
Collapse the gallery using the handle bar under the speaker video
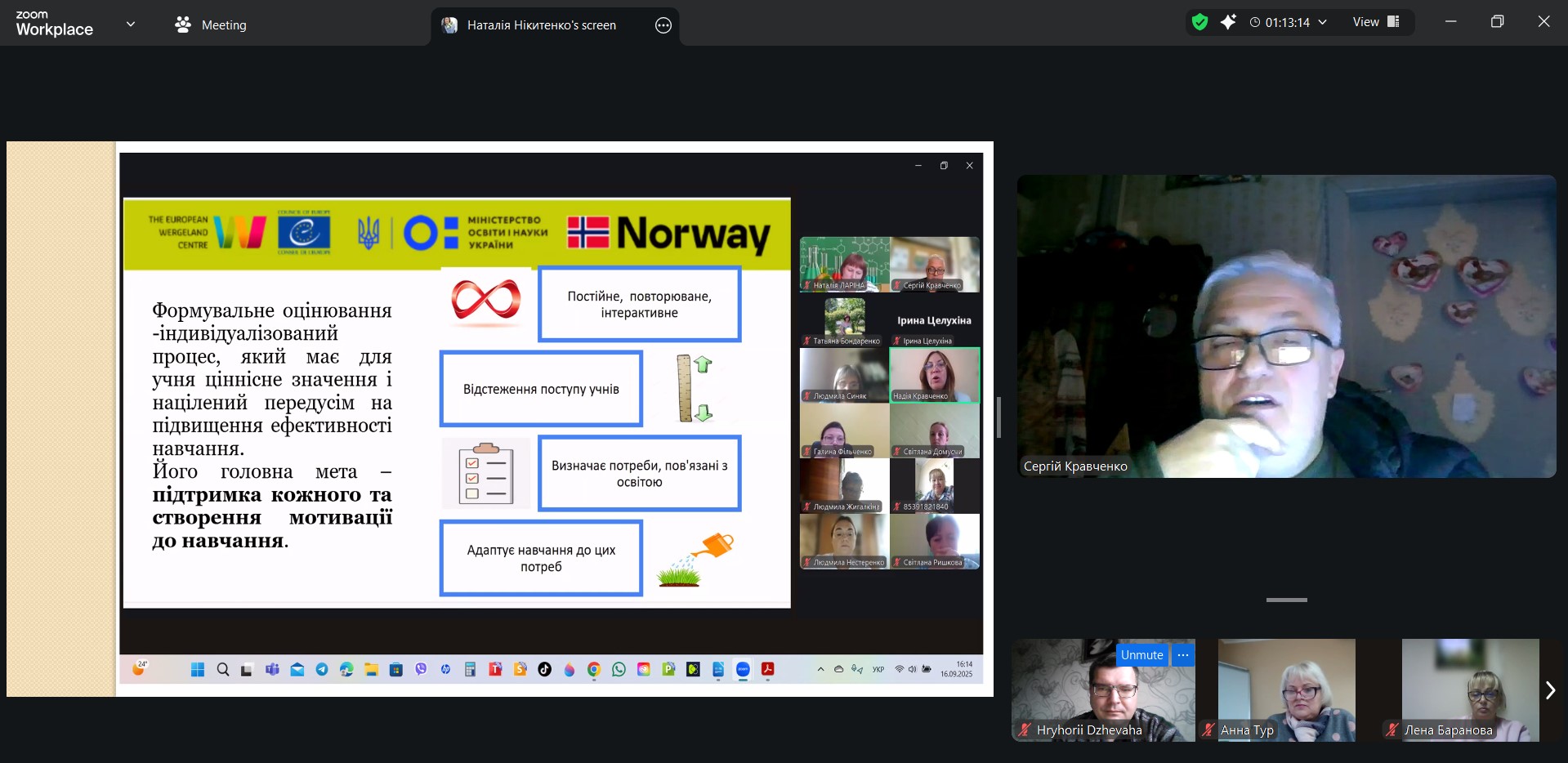coord(1286,600)
